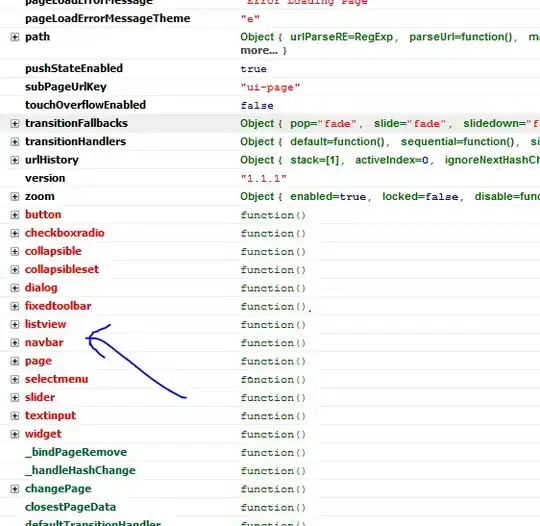Click the "e" string value
540x526 pixels.
(250, 19)
